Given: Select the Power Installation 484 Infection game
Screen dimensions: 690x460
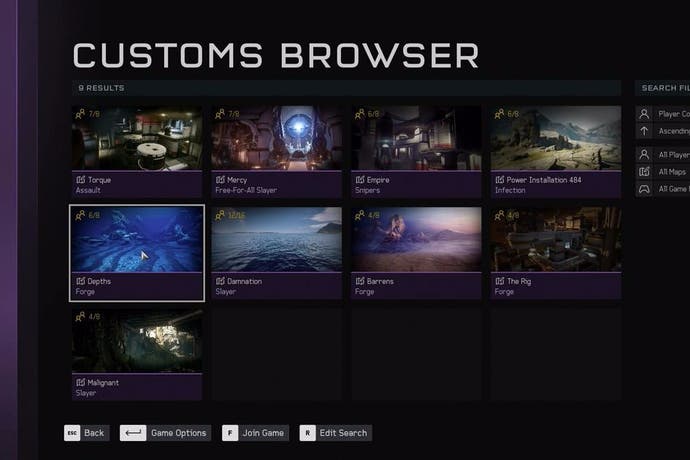Looking at the screenshot, I should pyautogui.click(x=556, y=152).
